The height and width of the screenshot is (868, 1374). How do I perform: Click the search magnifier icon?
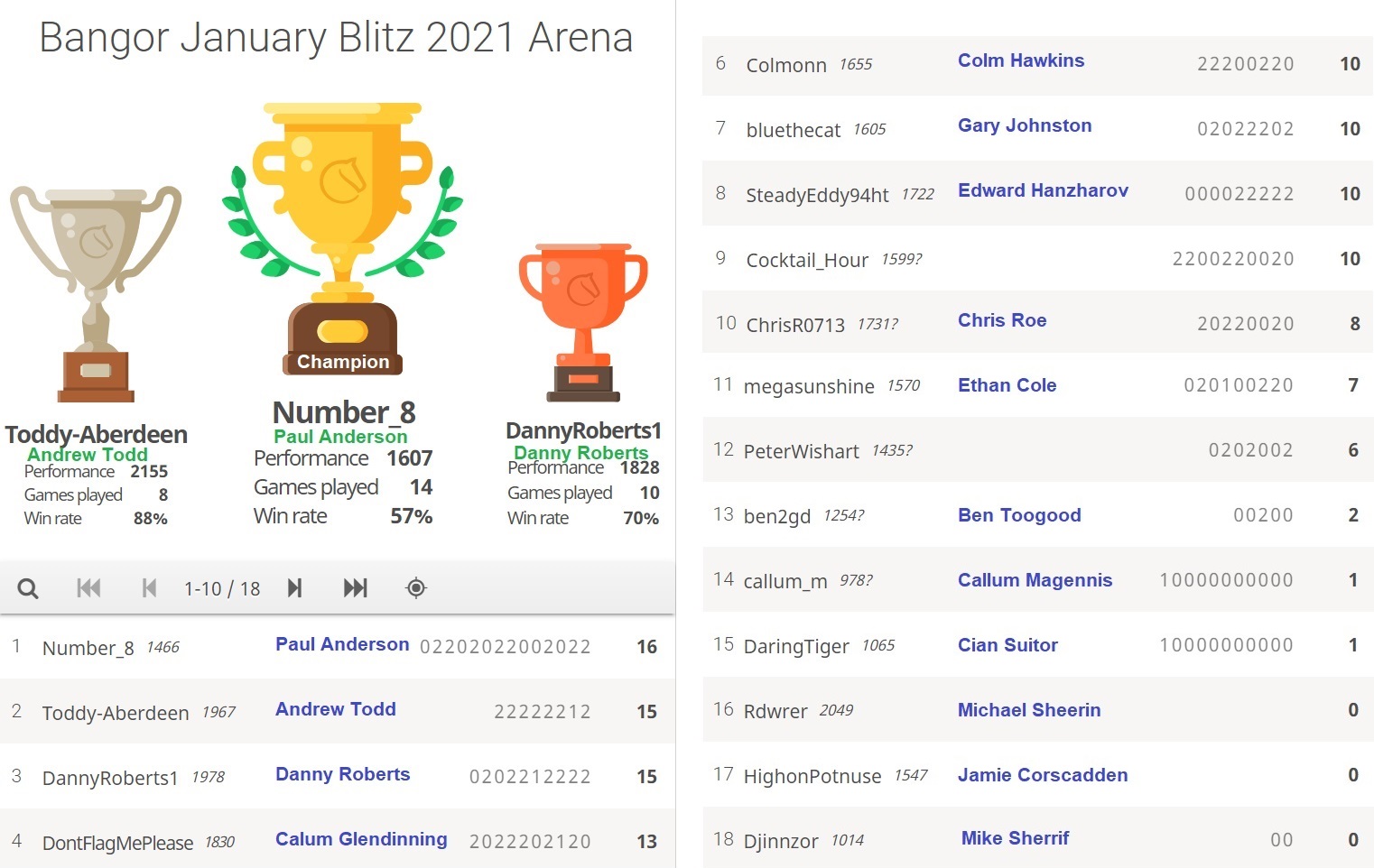point(28,588)
